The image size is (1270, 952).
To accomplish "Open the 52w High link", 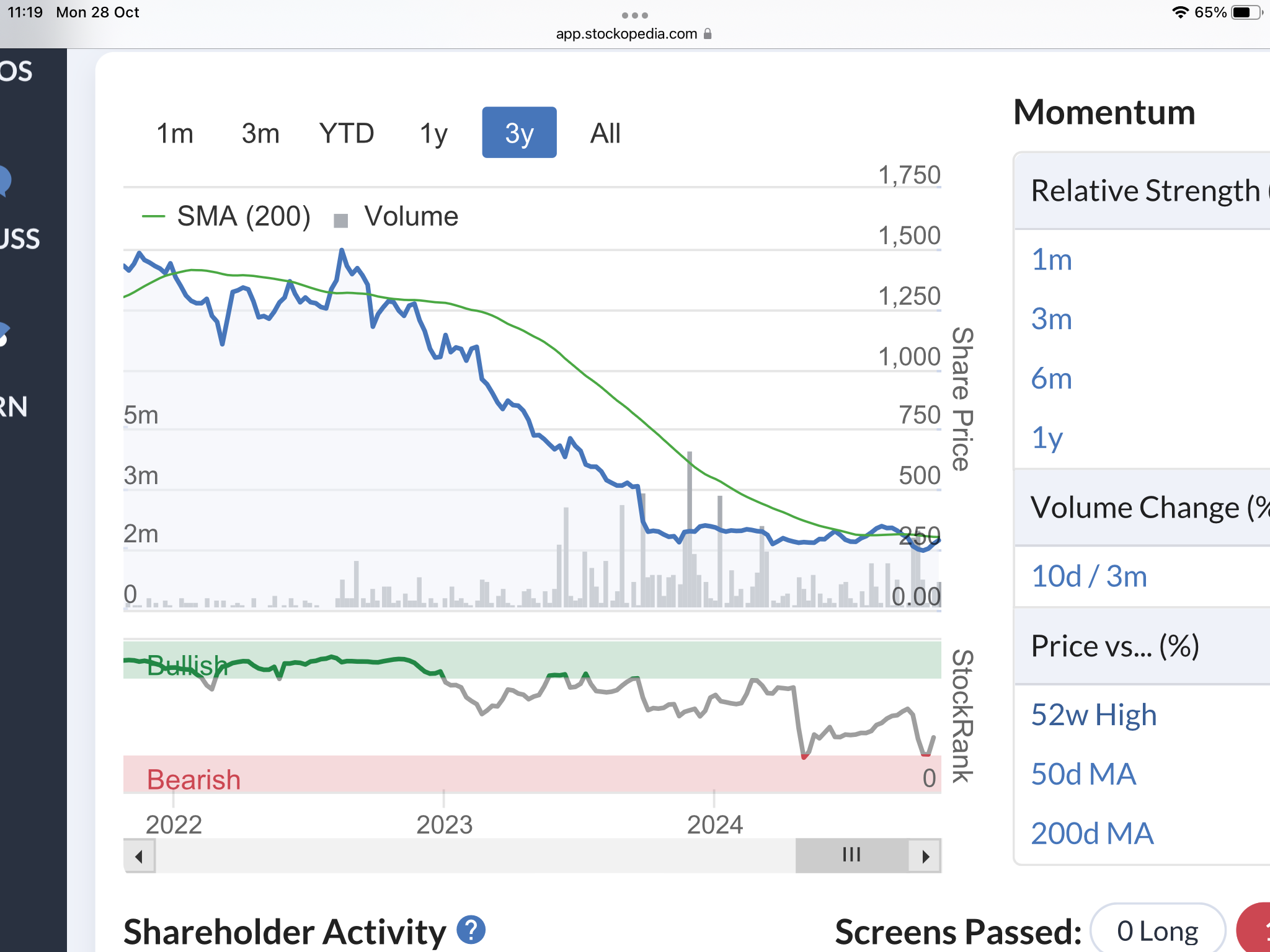I will (1094, 715).
